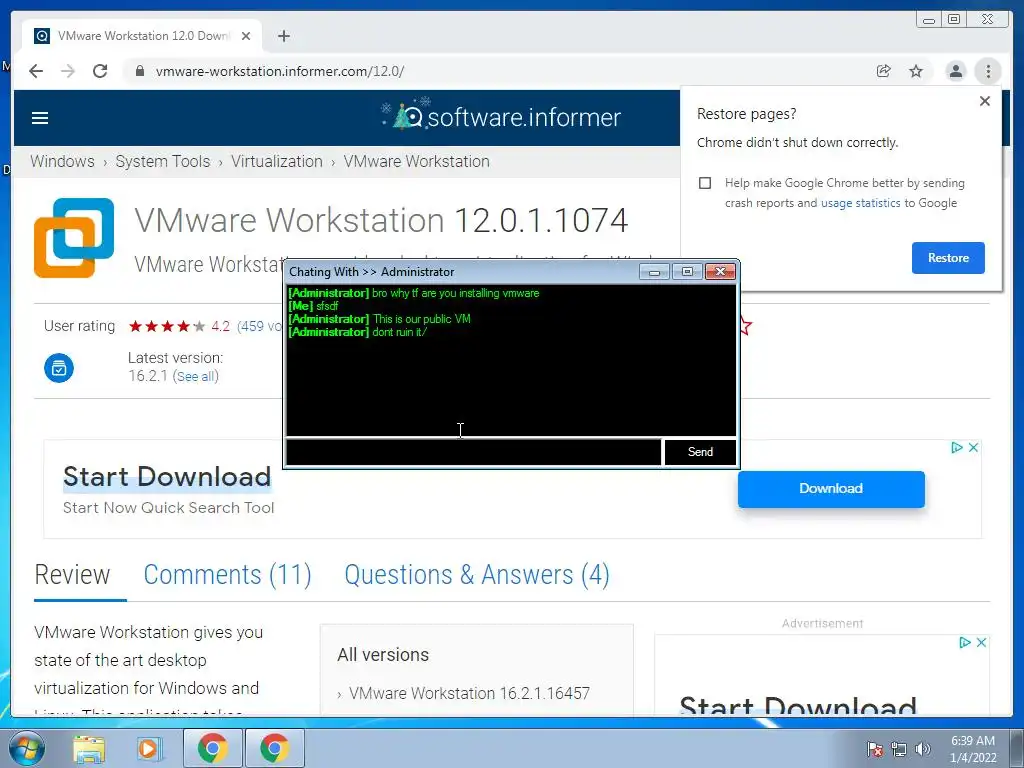Switch to the Review tab
Viewport: 1024px width, 768px height.
click(x=72, y=575)
